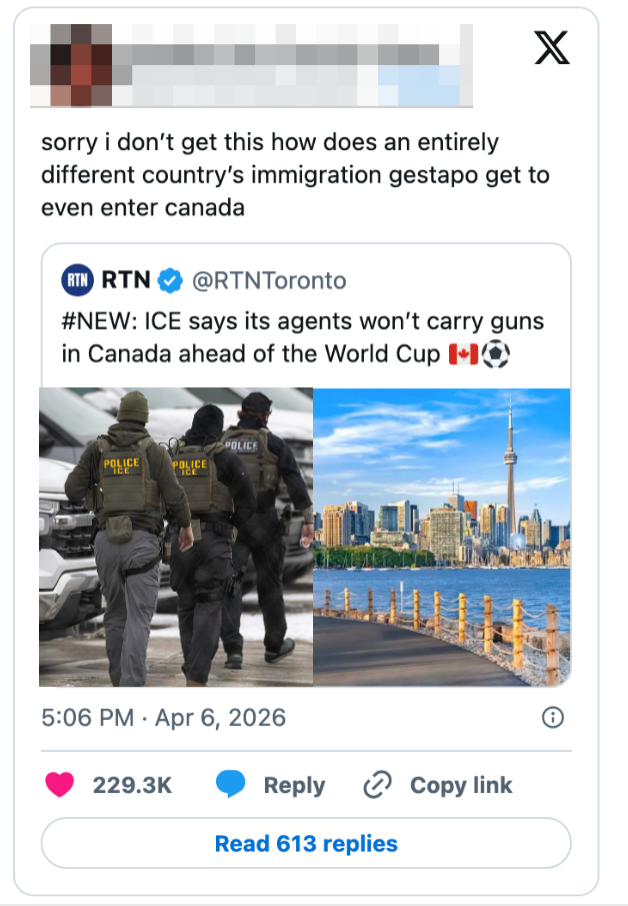Click the Canadian flag emoji in the tweet

pyautogui.click(x=463, y=353)
